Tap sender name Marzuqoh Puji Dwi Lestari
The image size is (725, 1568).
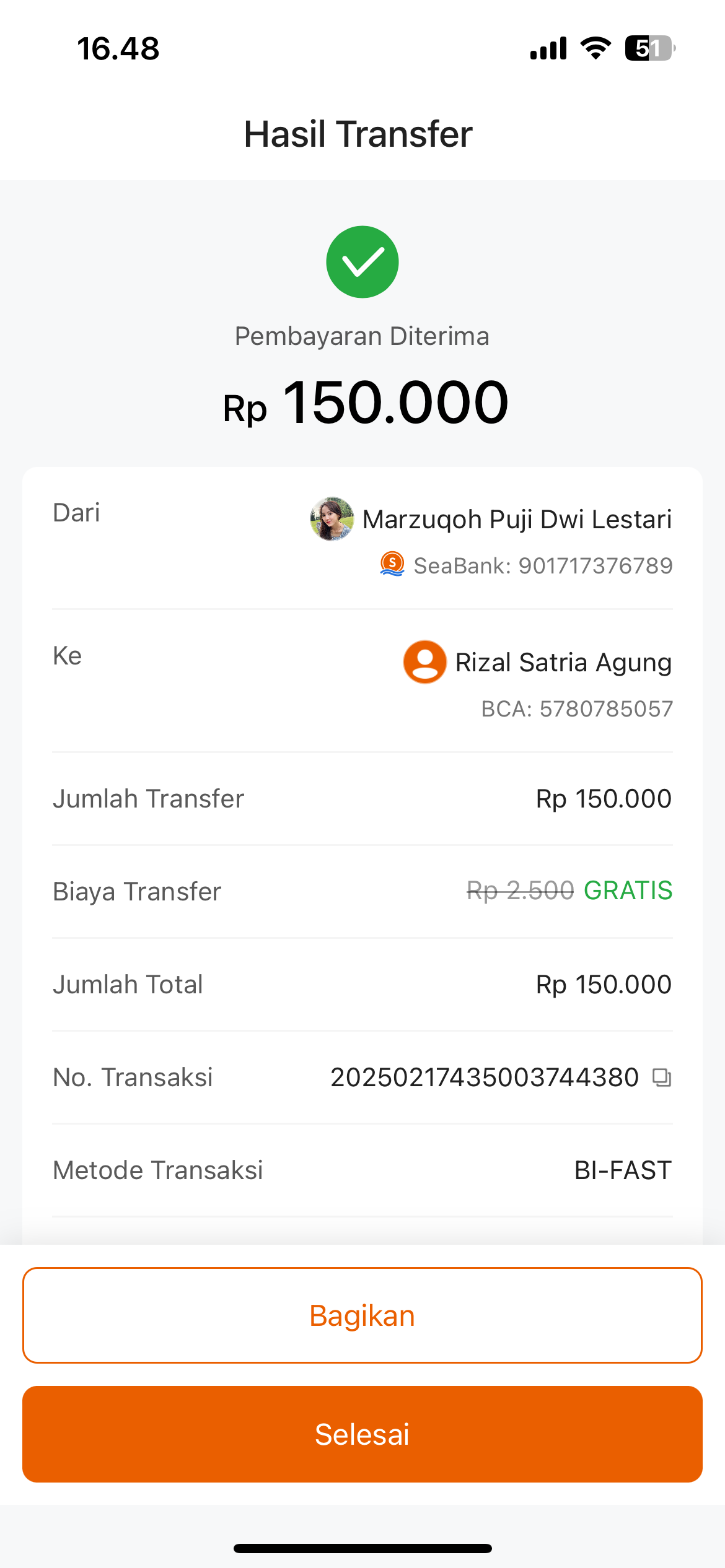[517, 519]
